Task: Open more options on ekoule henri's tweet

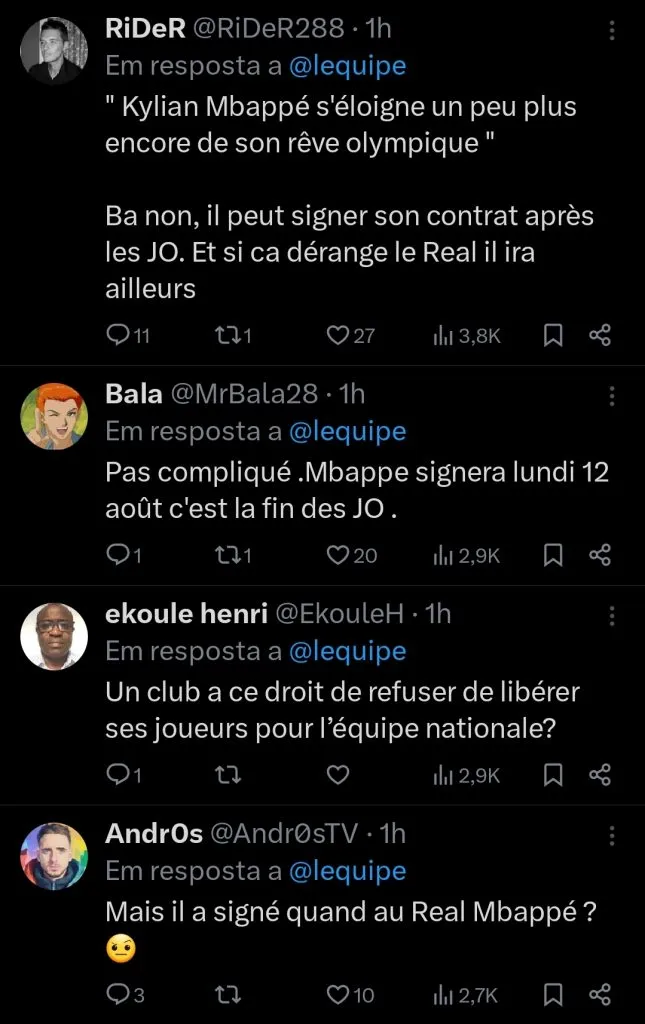Action: tap(611, 616)
